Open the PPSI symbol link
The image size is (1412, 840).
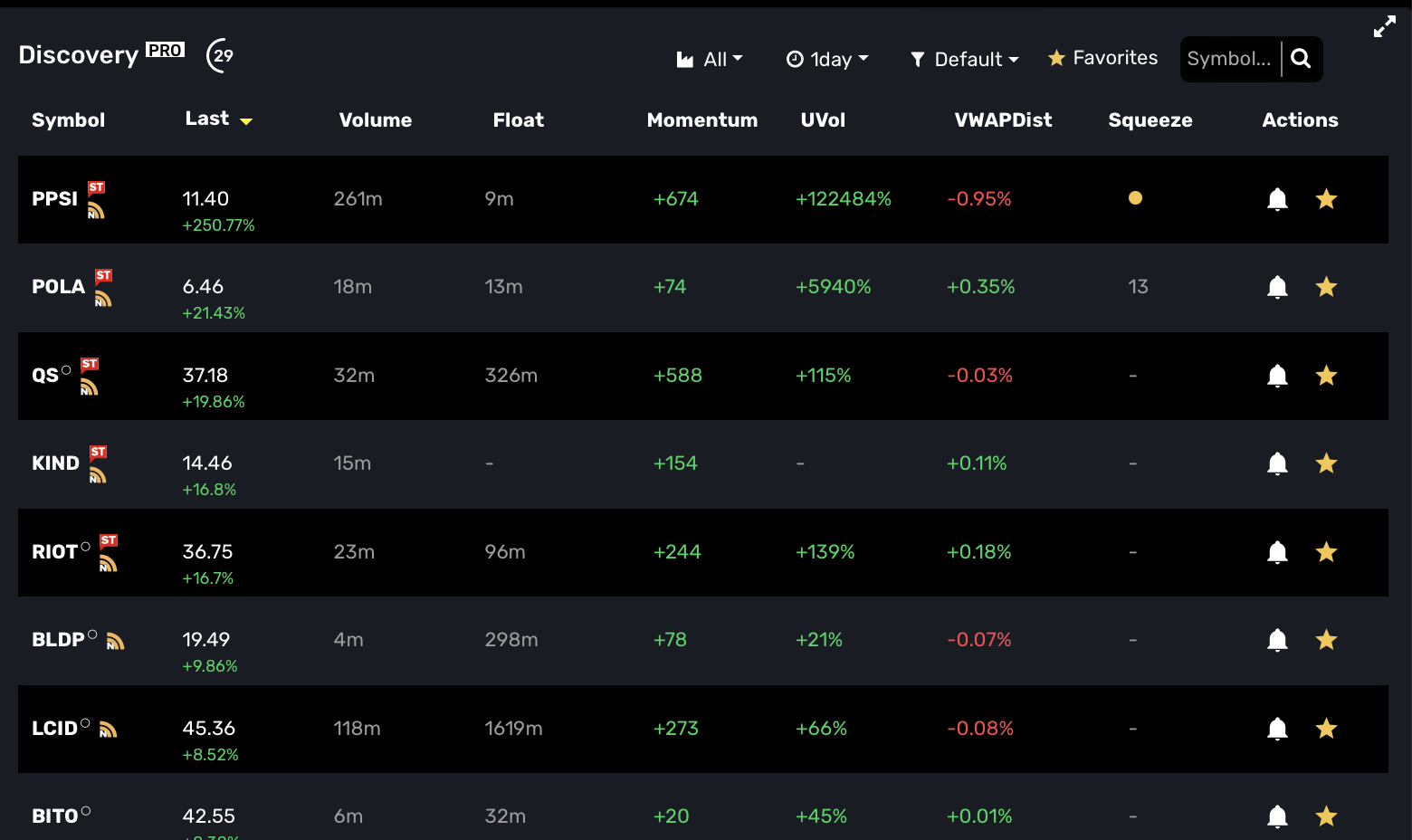pos(54,199)
